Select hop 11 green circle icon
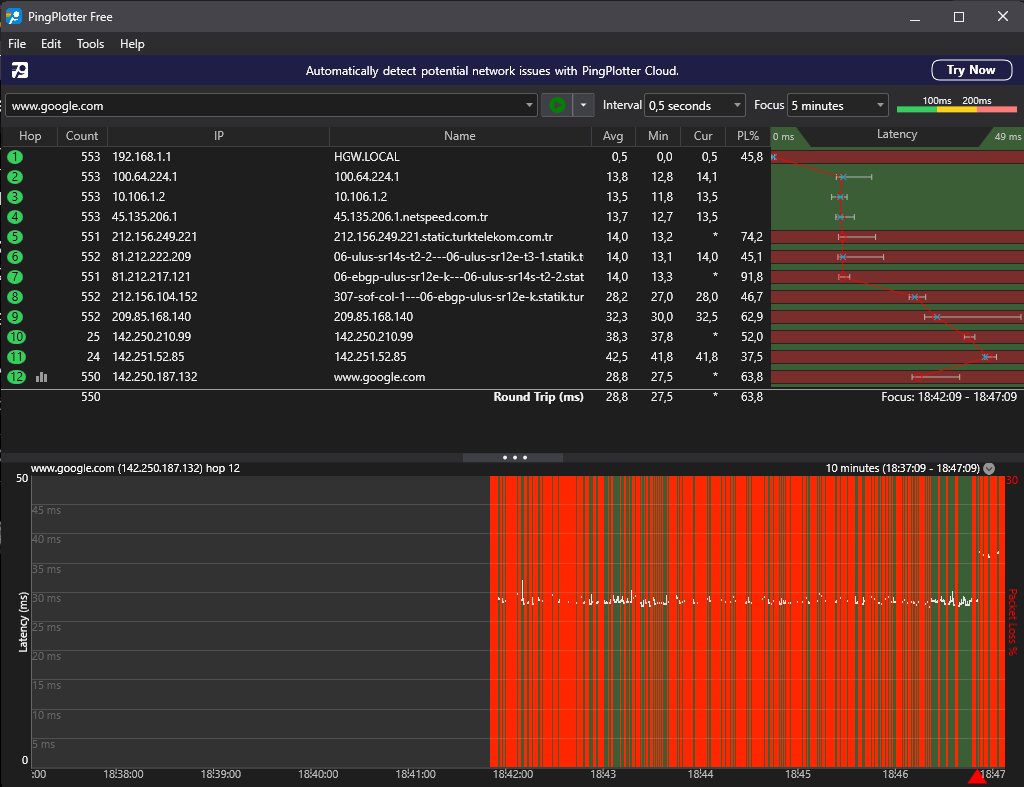 [x=16, y=357]
